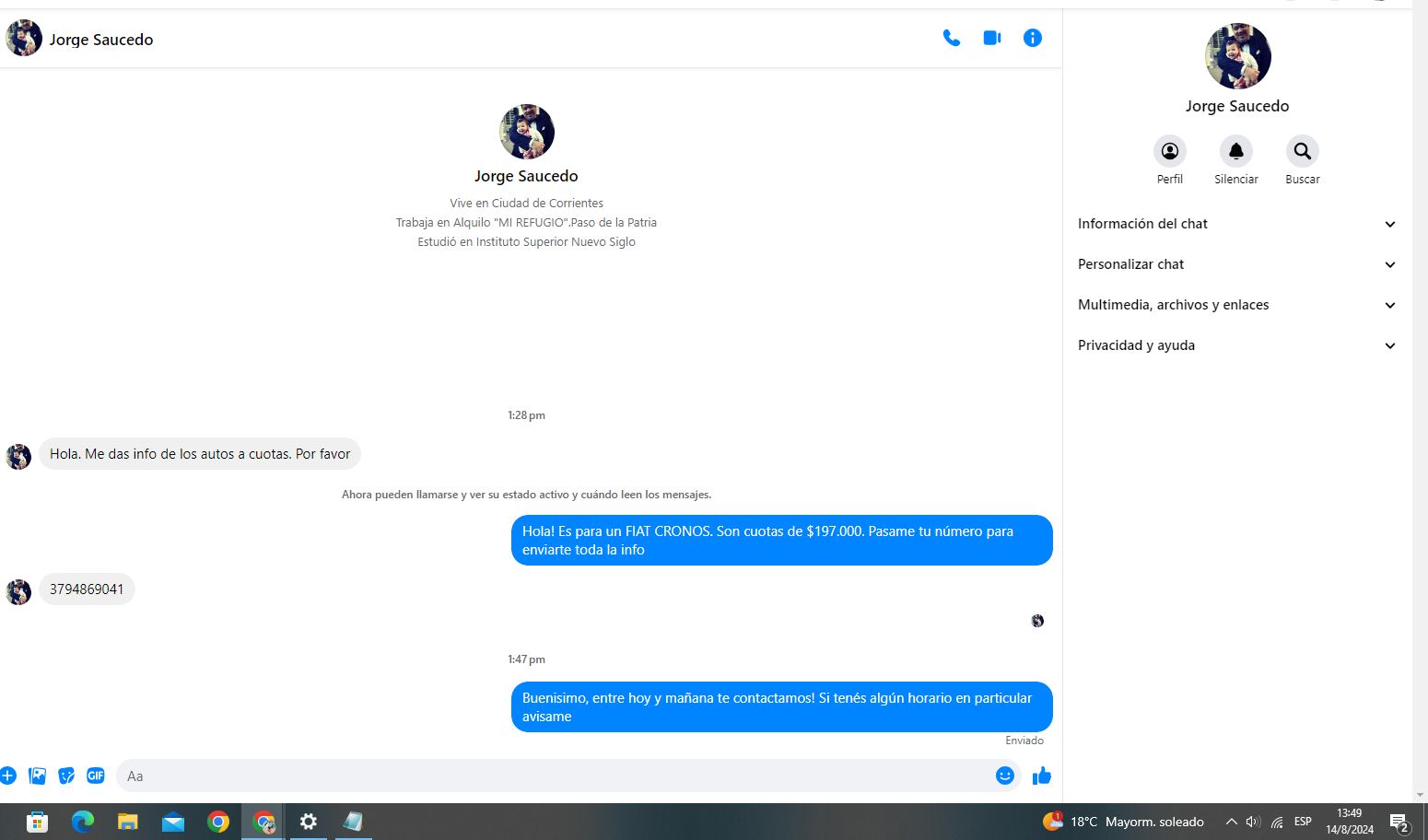Open the GIF picker
The image size is (1428, 840).
(96, 776)
